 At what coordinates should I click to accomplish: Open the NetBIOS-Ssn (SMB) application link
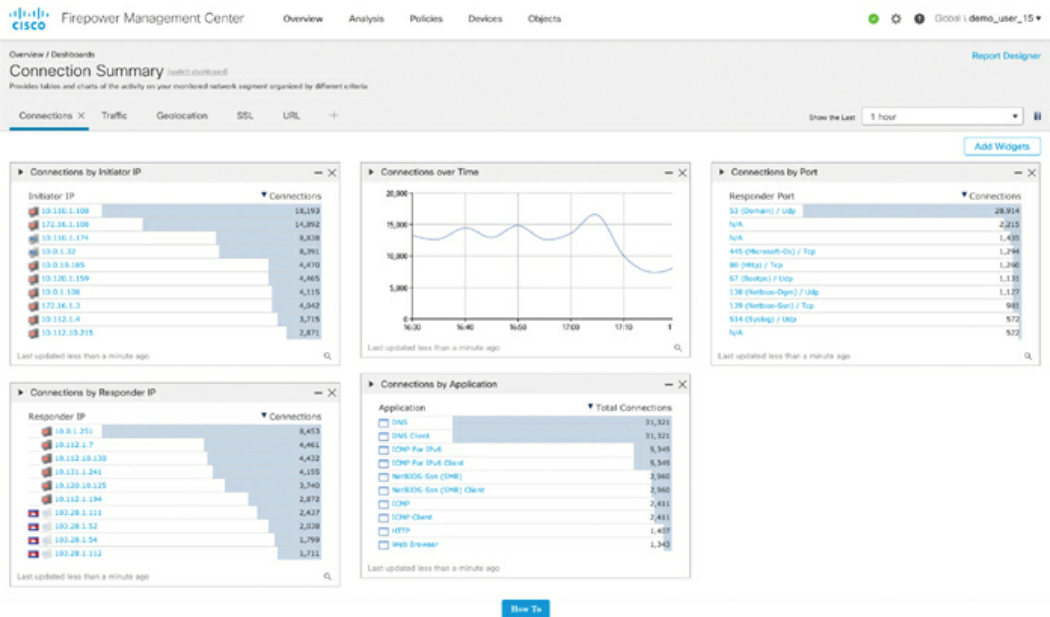pos(427,476)
